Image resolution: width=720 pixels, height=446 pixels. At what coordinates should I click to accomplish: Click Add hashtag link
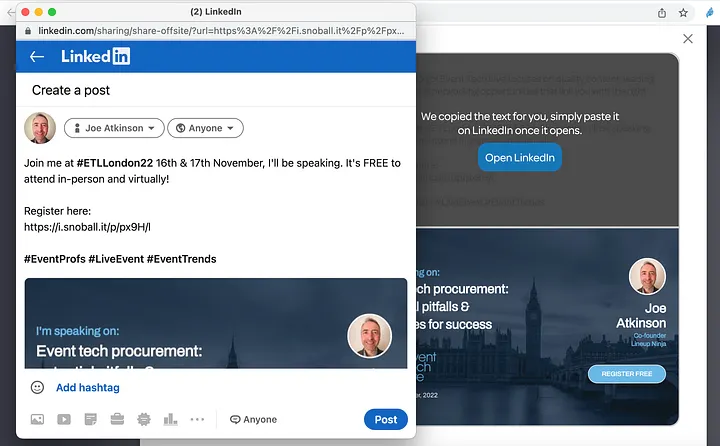pyautogui.click(x=88, y=388)
